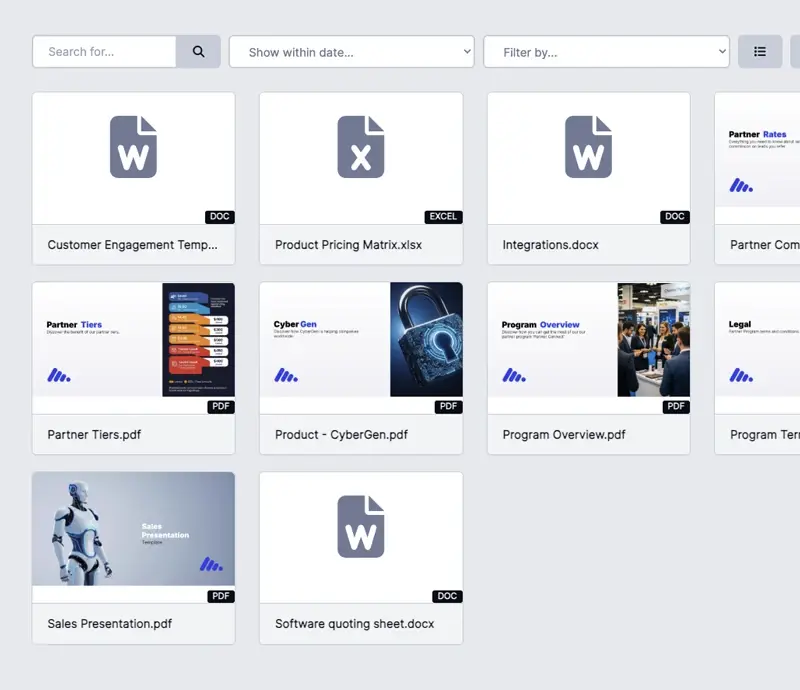
Task: Open Integrations.docx file name
Action: click(x=550, y=245)
